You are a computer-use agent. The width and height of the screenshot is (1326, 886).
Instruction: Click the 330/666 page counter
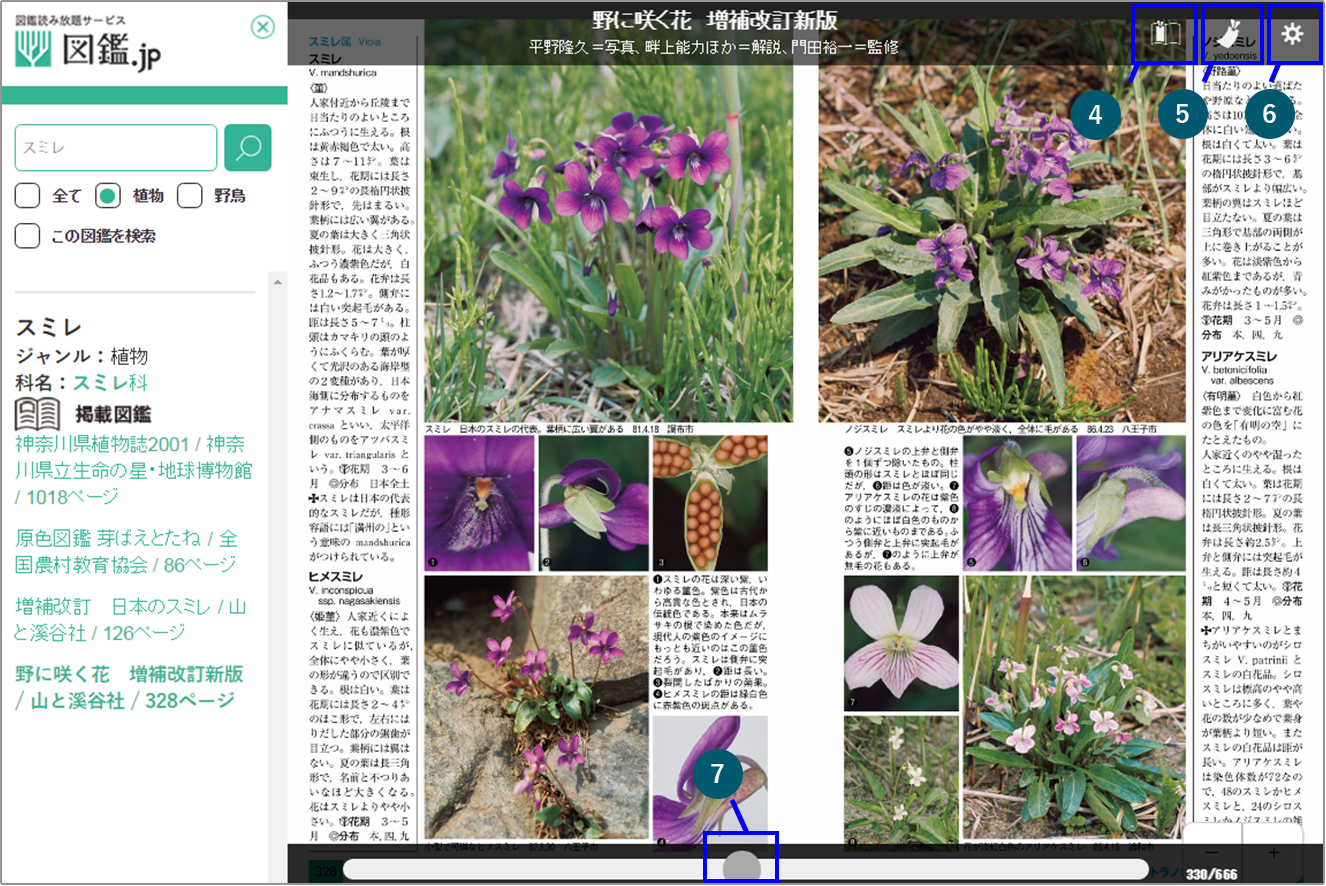coord(1212,873)
